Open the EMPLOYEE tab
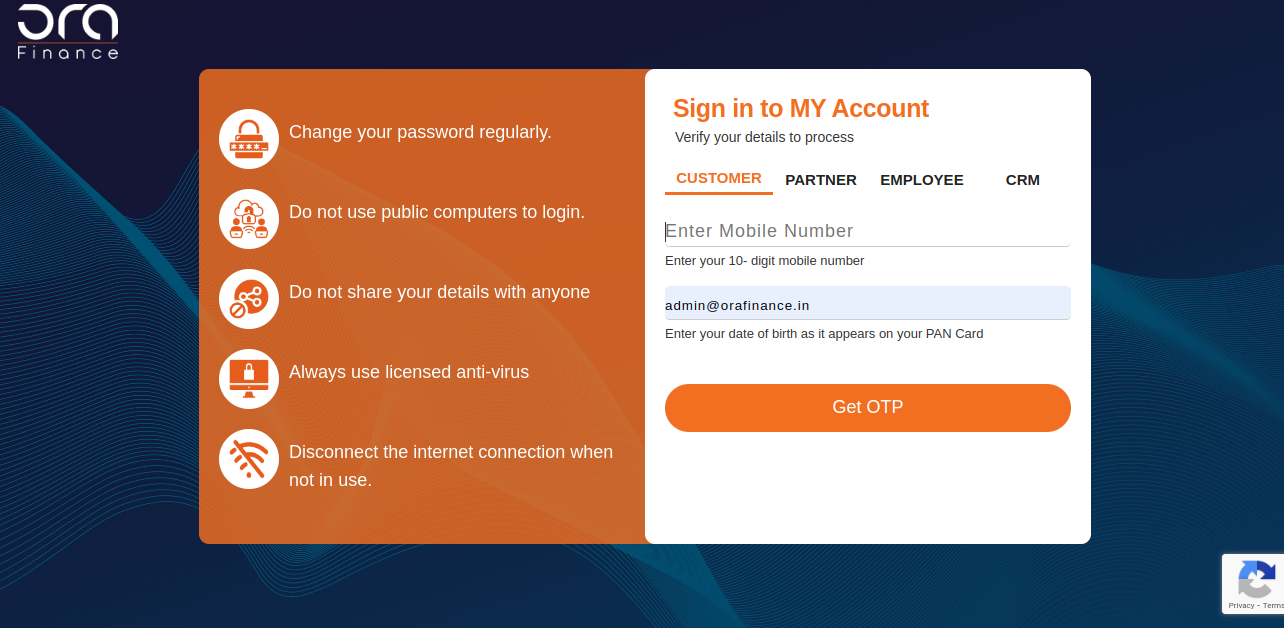 click(922, 180)
